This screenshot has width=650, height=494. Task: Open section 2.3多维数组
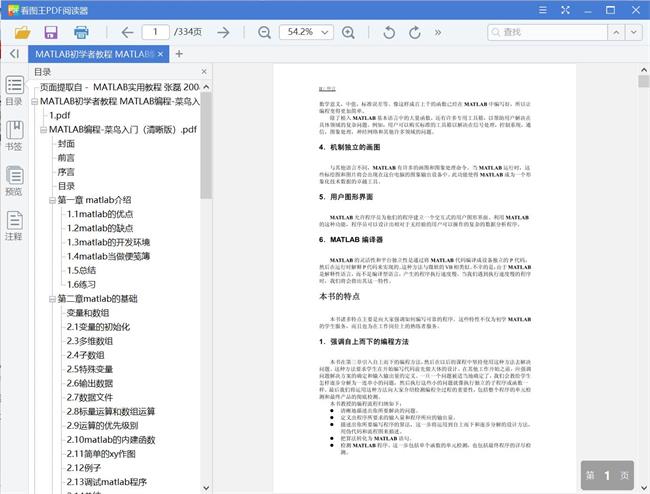pyautogui.click(x=90, y=341)
